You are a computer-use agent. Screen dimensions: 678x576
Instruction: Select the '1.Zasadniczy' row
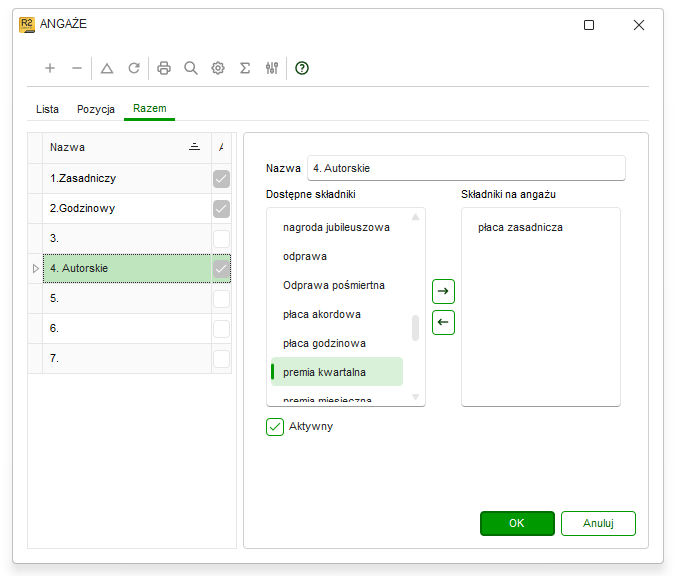(x=127, y=179)
